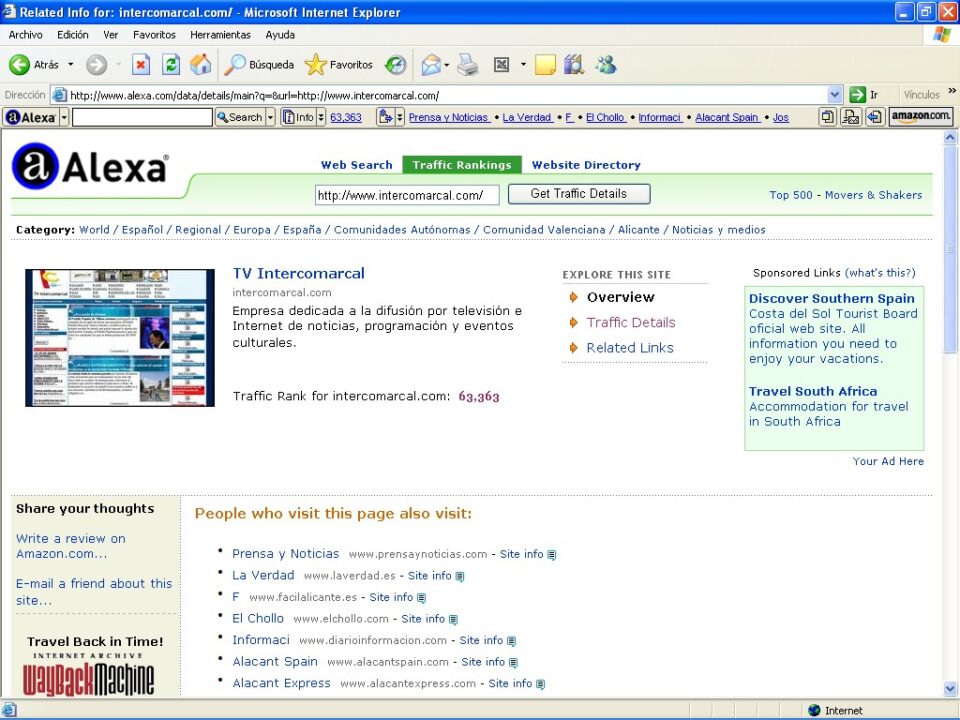
Task: Open the Mail envelope icon
Action: (430, 65)
